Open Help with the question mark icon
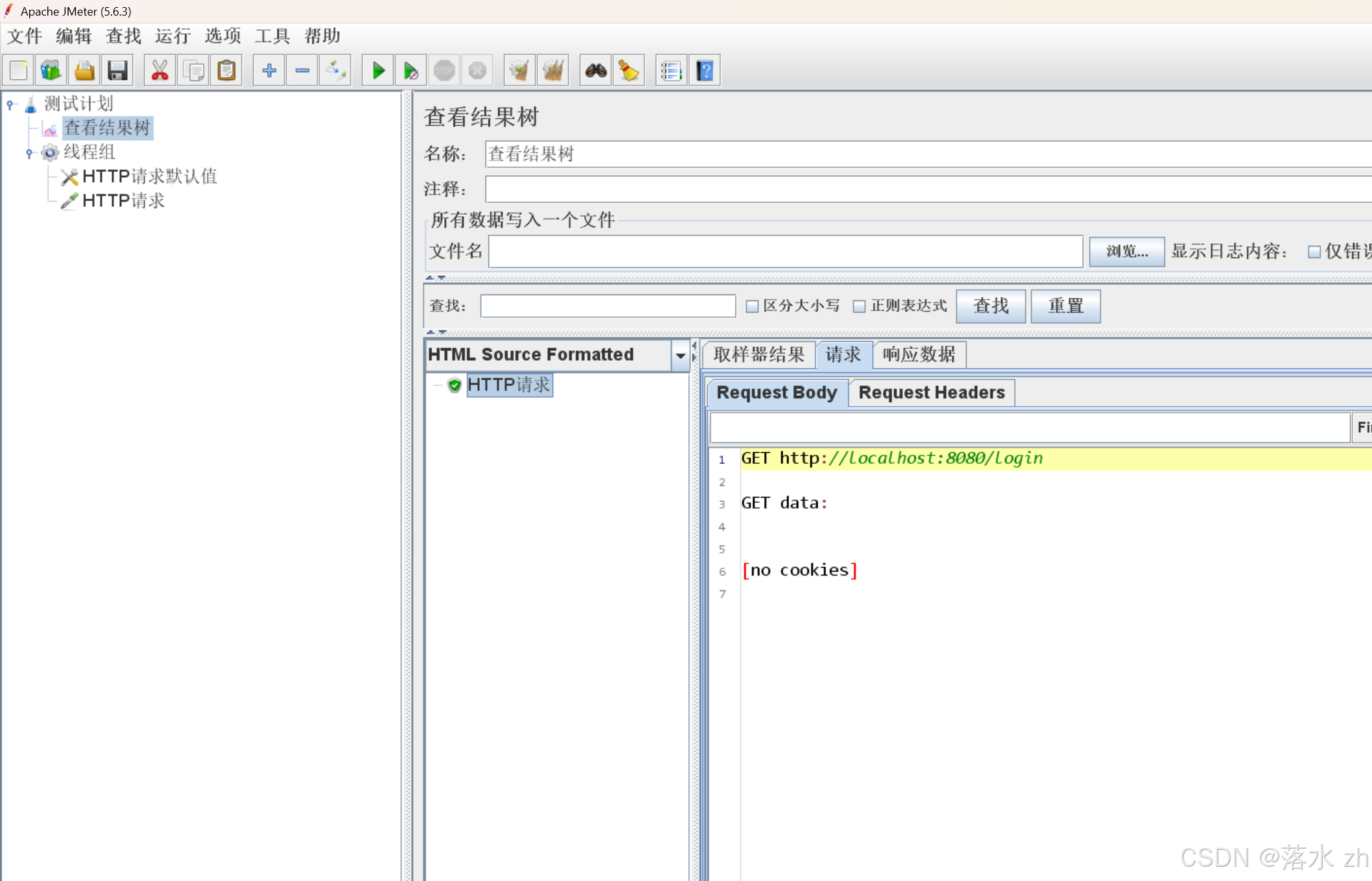This screenshot has width=1372, height=881. point(705,70)
